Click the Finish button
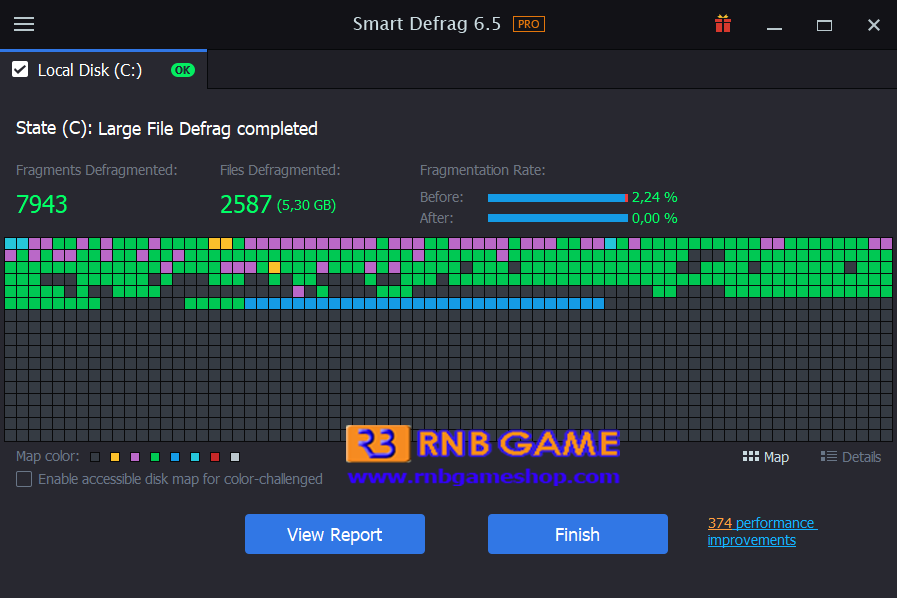897x598 pixels. [x=578, y=534]
